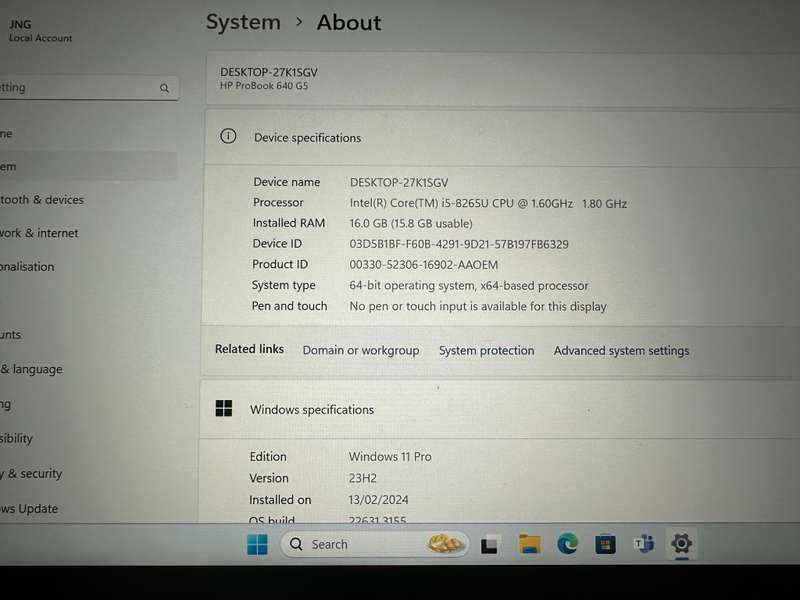Open Task View from the taskbar

click(489, 545)
